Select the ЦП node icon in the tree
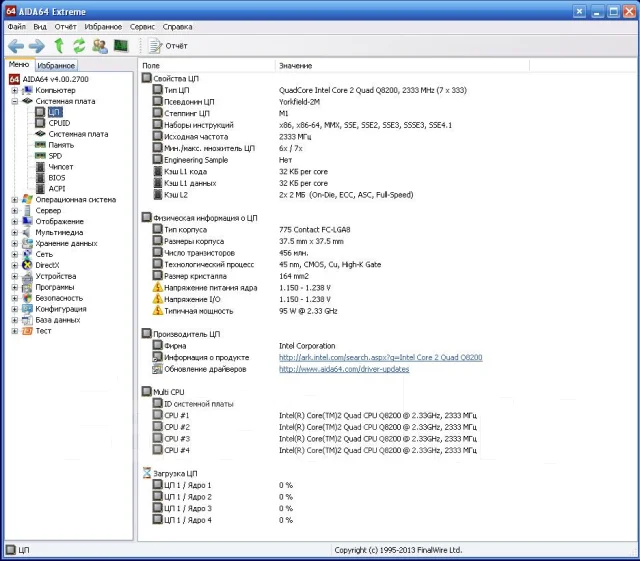Viewport: 640px width, 561px height. [x=40, y=112]
